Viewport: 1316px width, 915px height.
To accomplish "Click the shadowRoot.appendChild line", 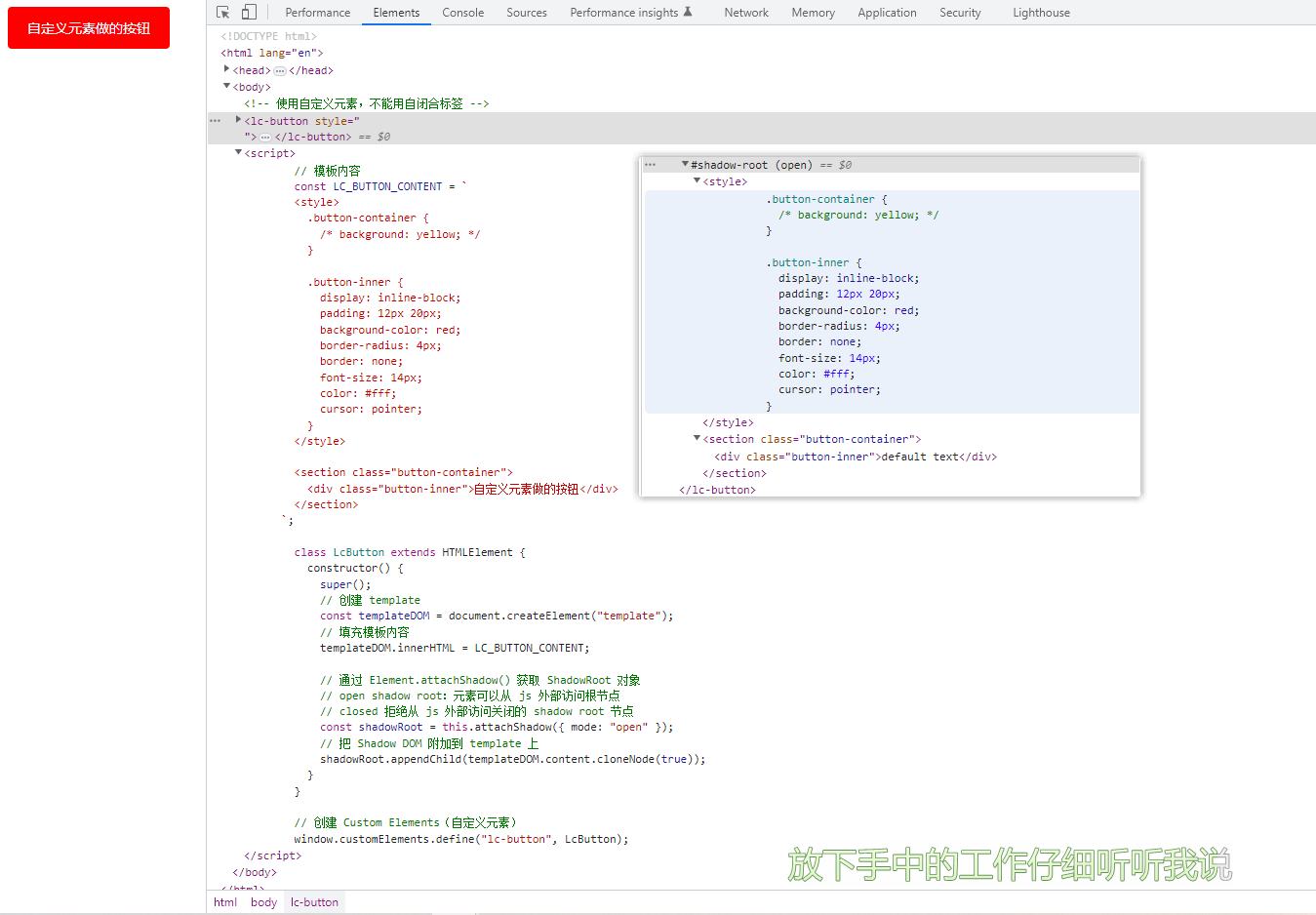I will point(513,760).
